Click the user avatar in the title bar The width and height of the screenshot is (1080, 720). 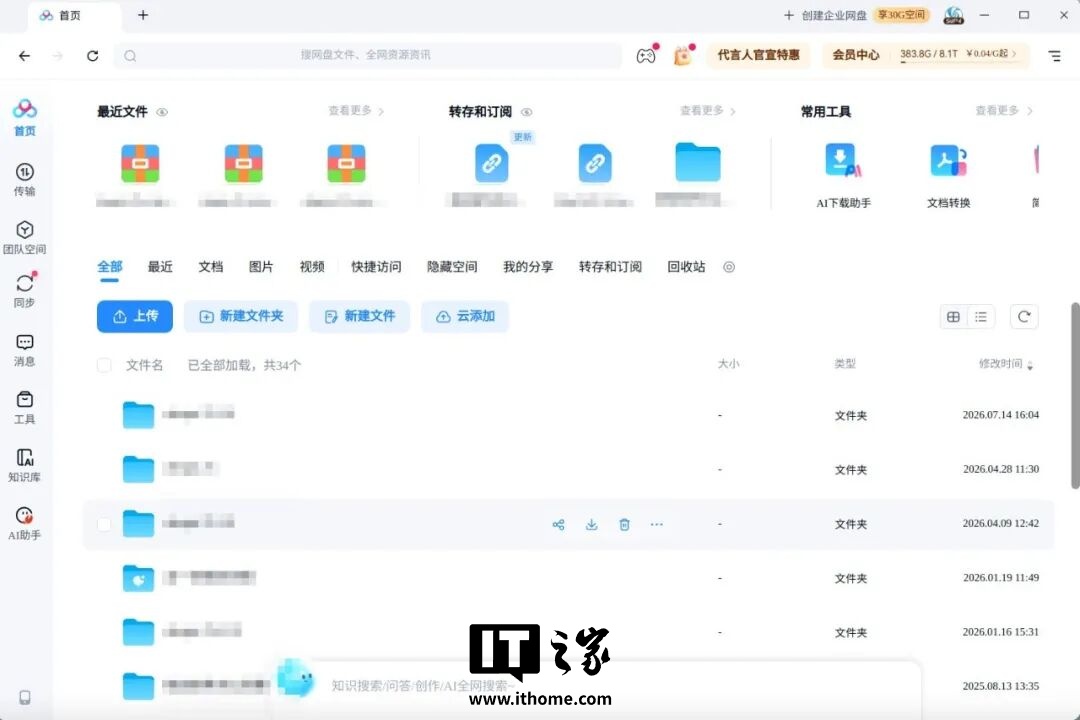coord(953,15)
